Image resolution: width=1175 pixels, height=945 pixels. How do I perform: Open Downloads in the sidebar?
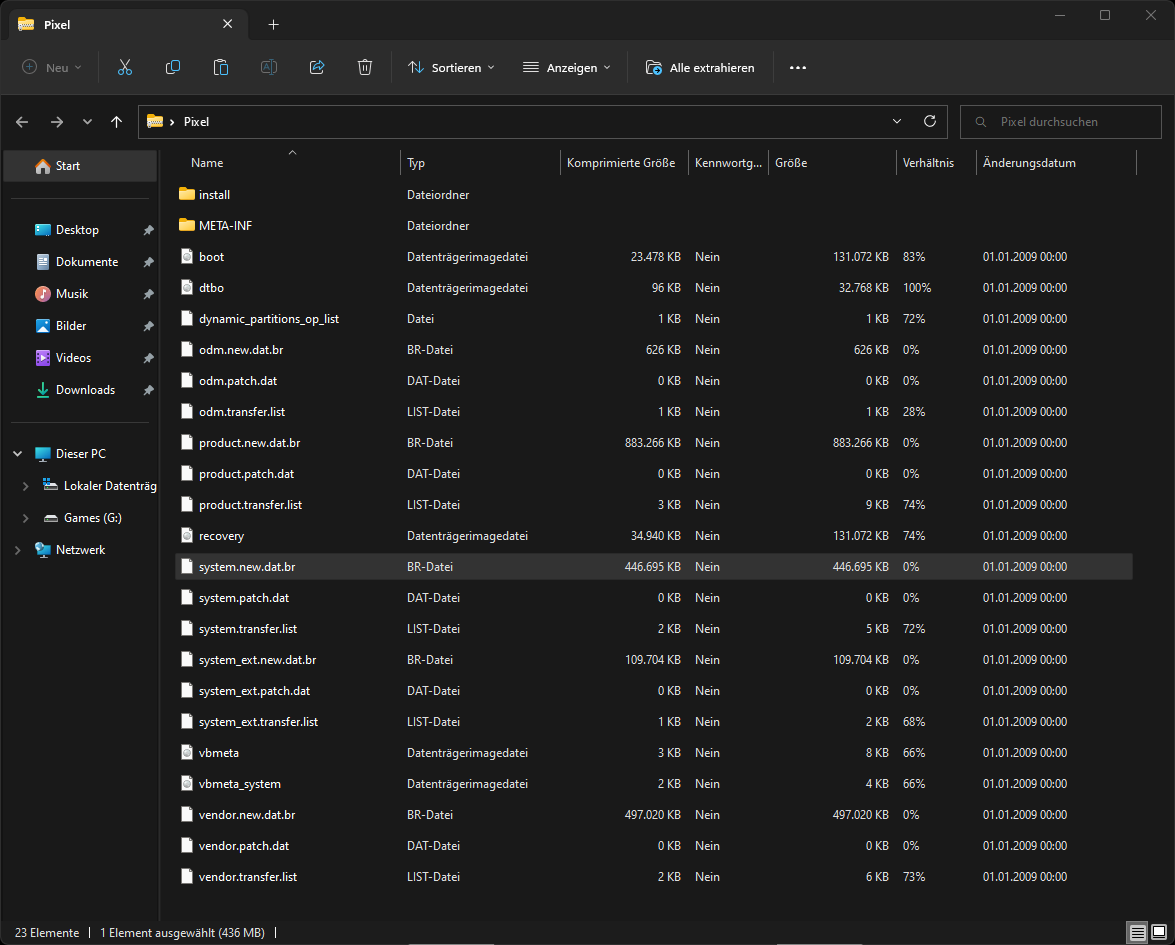[85, 390]
